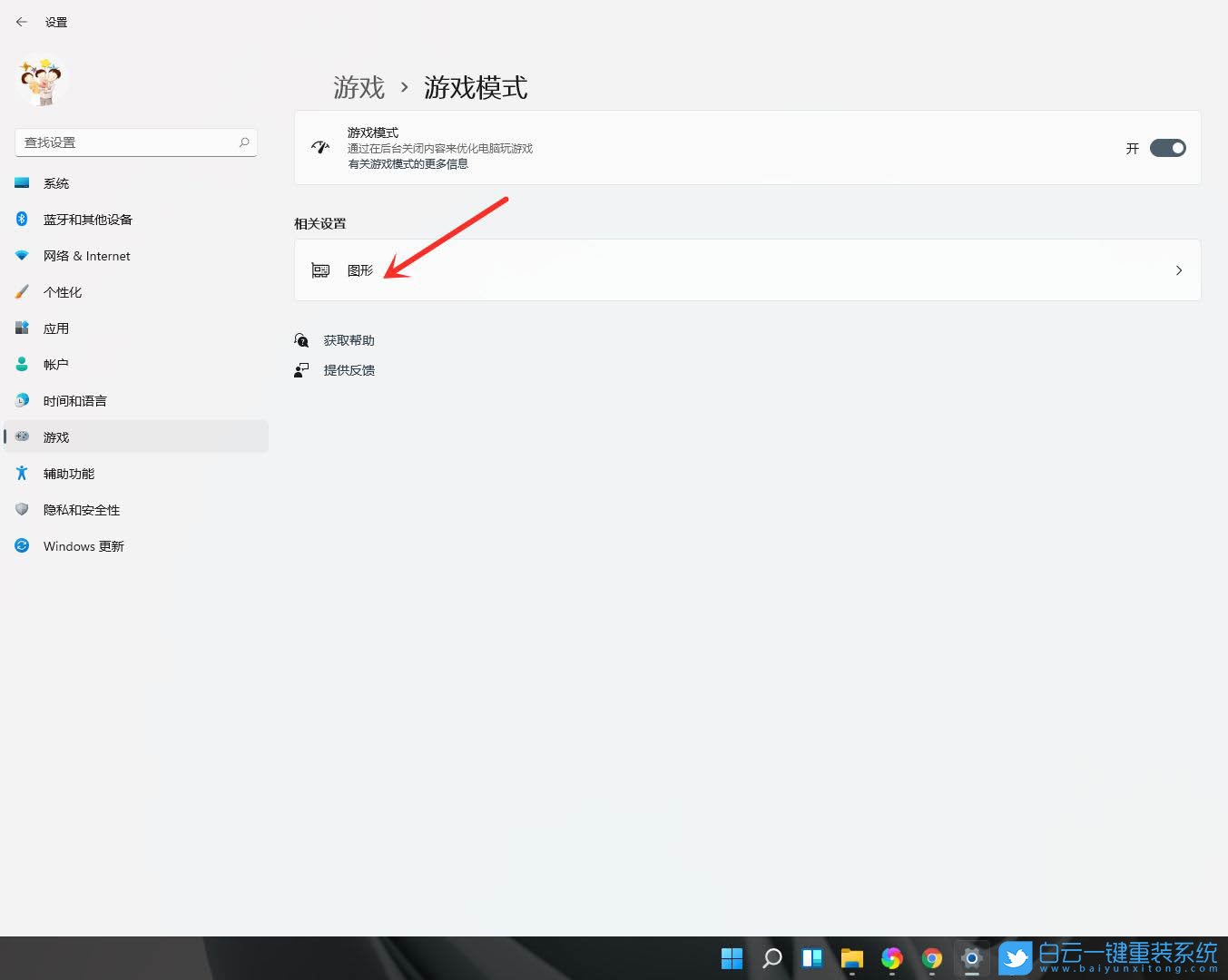Click the 辅助功能 accessibility icon

click(x=22, y=473)
